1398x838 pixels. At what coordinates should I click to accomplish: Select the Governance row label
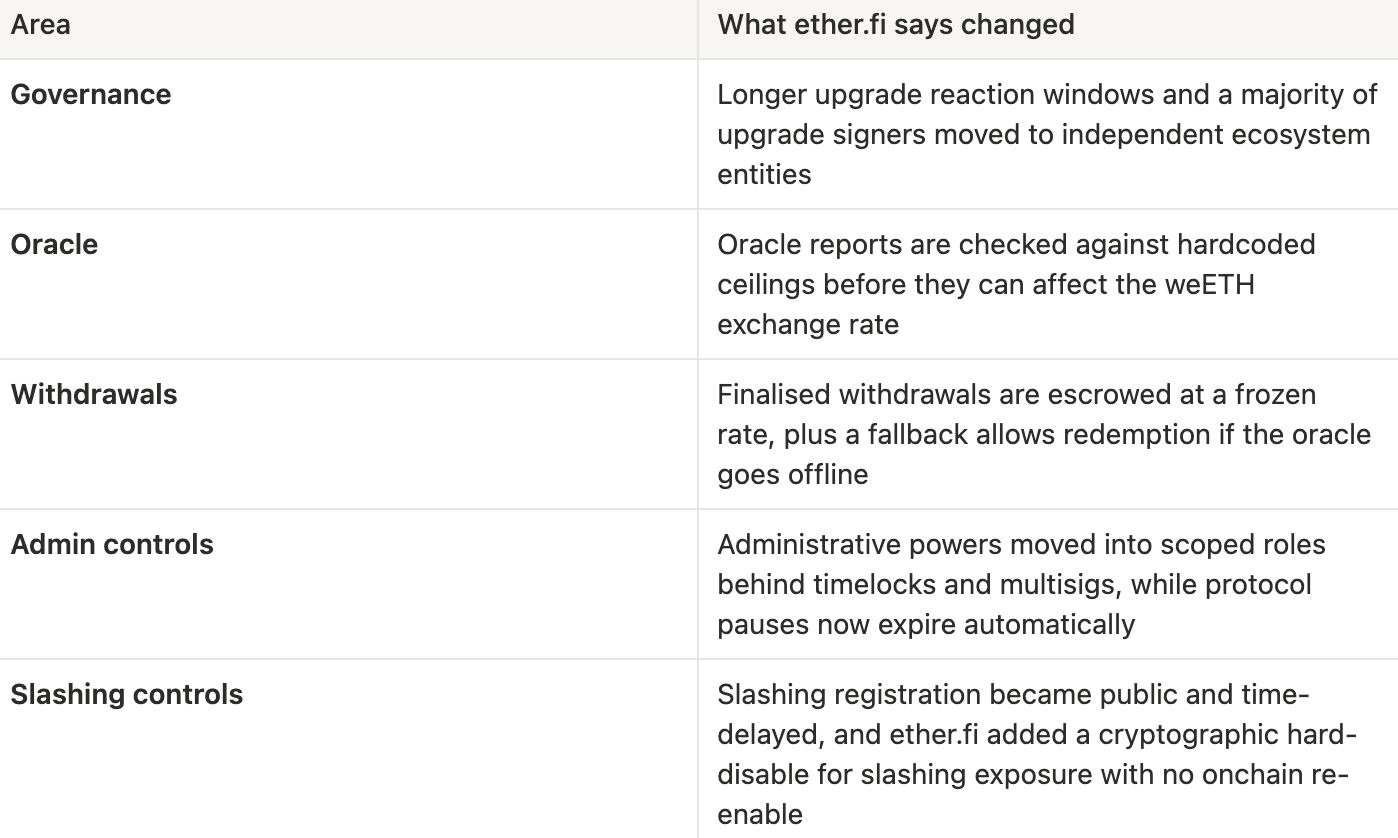(91, 95)
